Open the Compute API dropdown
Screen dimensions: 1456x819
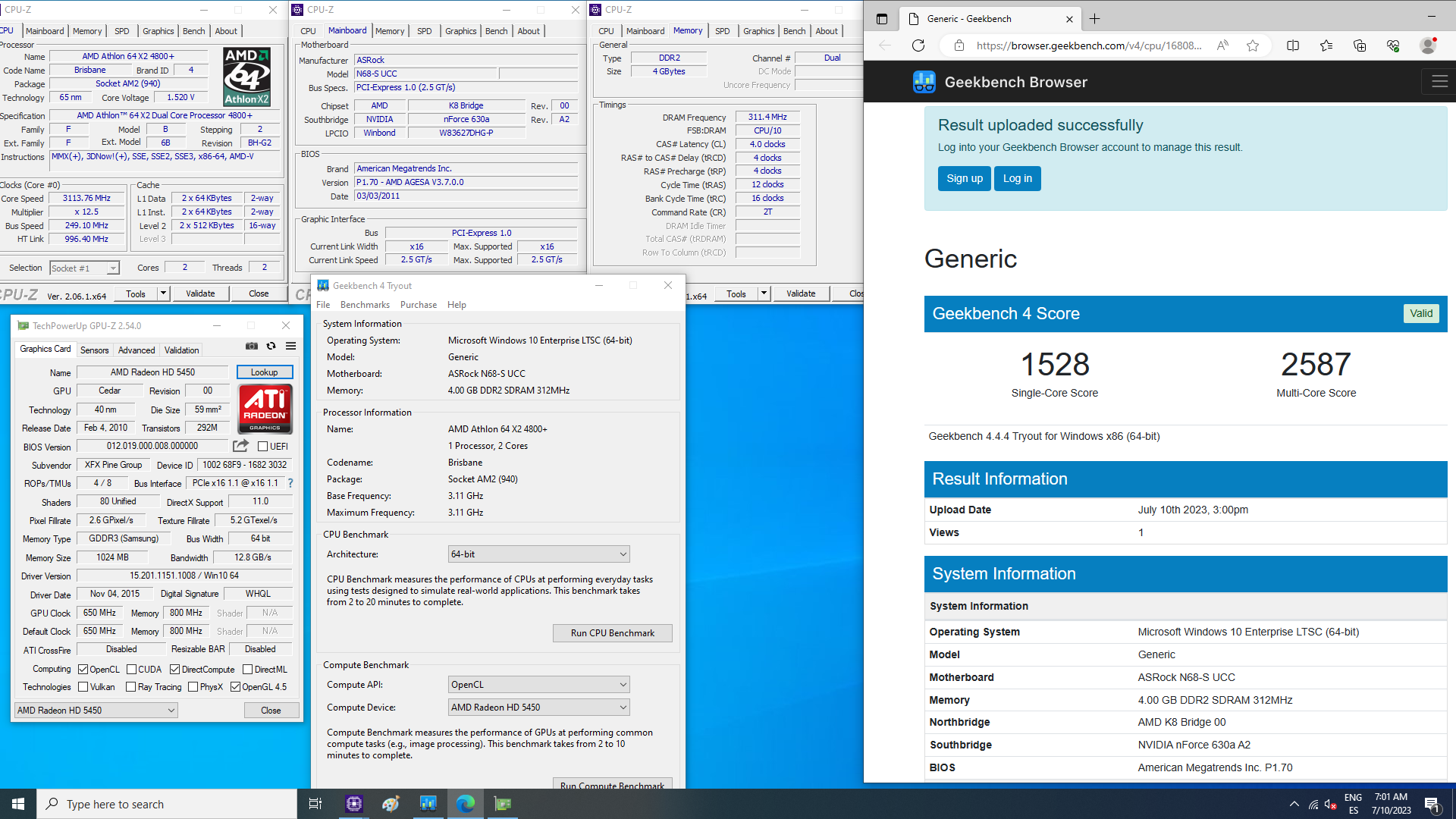(539, 685)
